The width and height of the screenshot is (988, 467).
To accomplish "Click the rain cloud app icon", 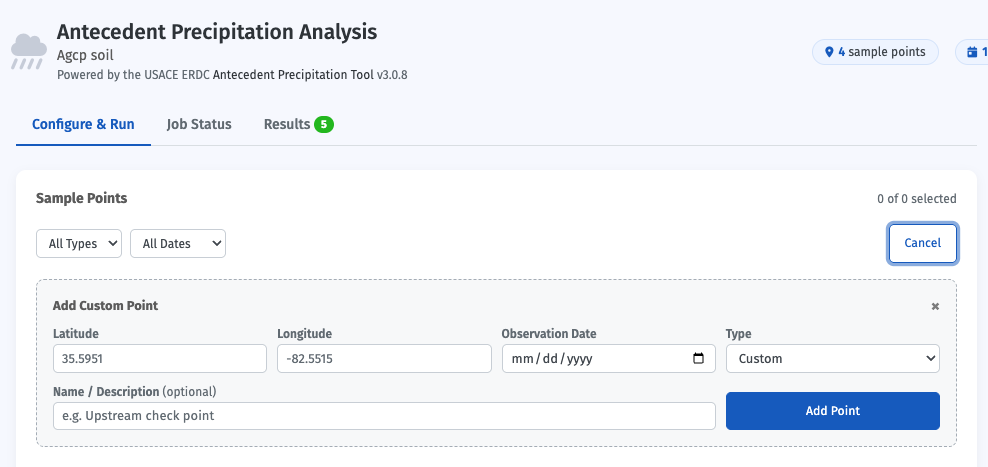I will [28, 52].
